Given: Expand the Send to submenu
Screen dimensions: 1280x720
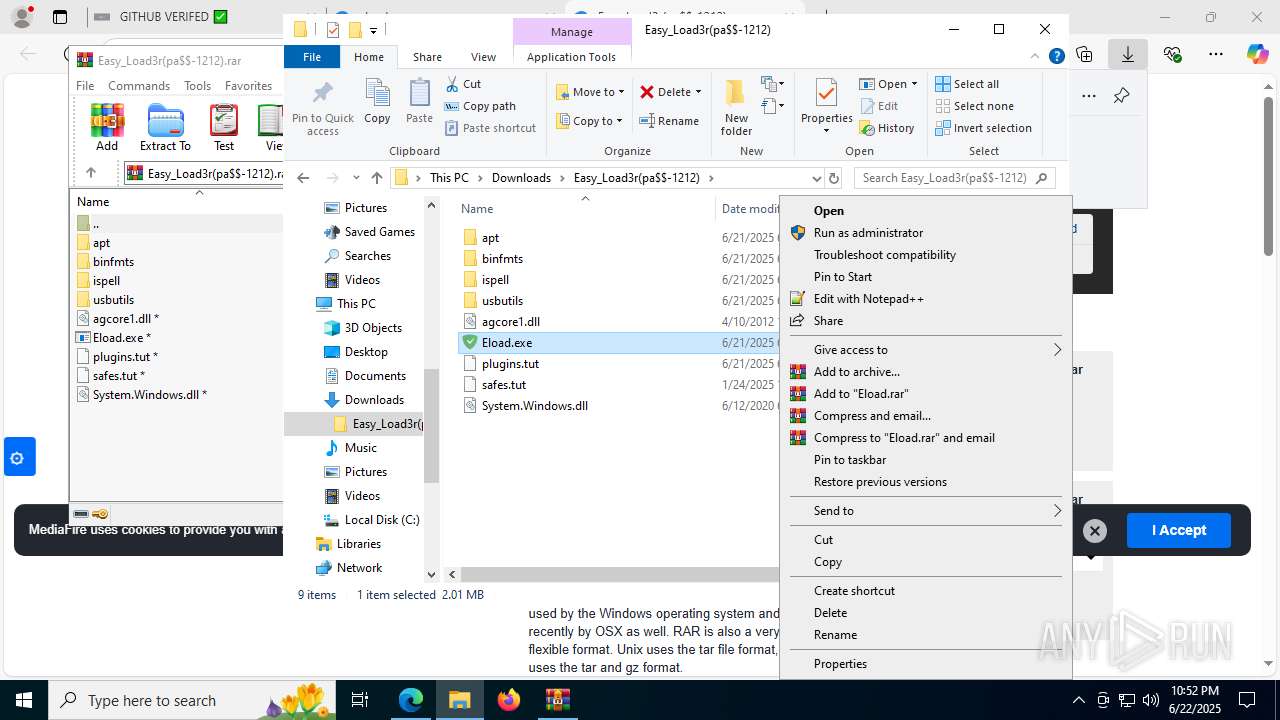Looking at the screenshot, I should [1057, 511].
